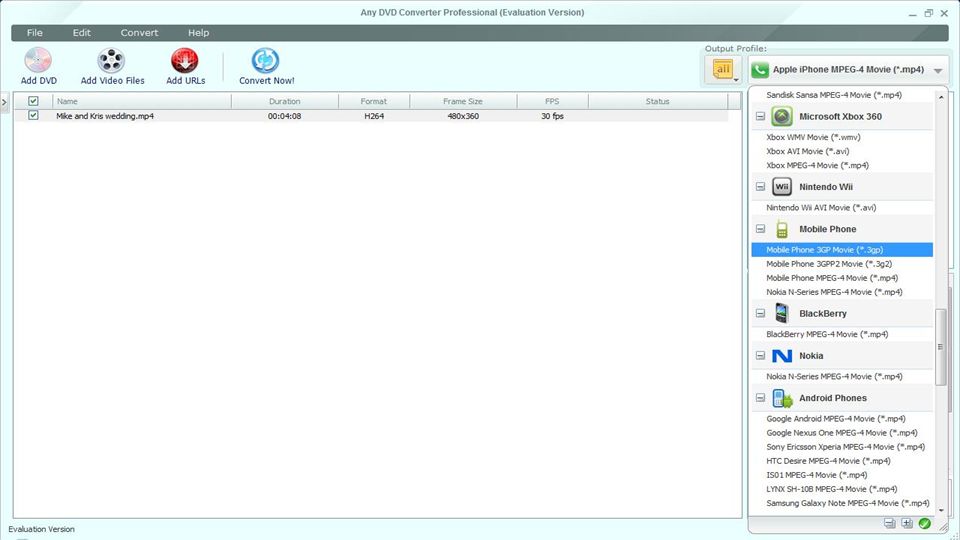Image resolution: width=960 pixels, height=540 pixels.
Task: Sort by the Duration column header
Action: coord(285,102)
